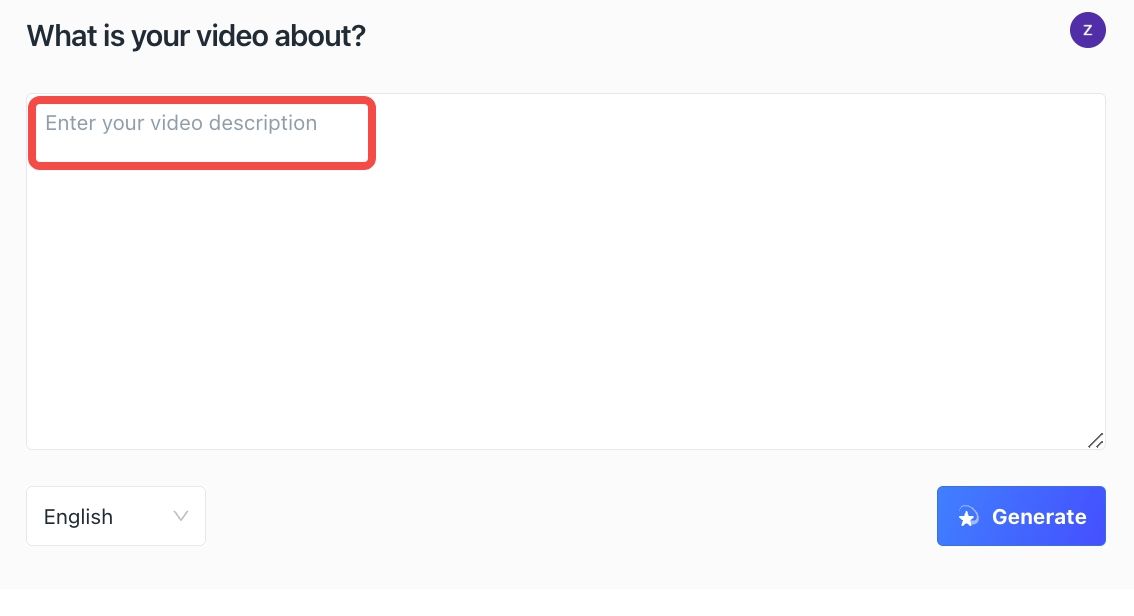Image resolution: width=1134 pixels, height=616 pixels.
Task: Click the diagonal resize grip icon
Action: (1095, 440)
